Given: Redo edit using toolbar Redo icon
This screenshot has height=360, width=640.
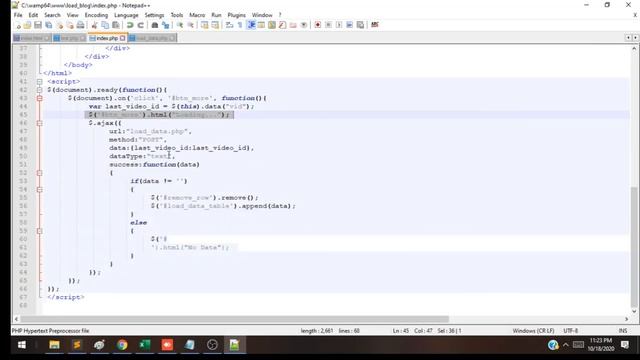Looking at the screenshot, I should [140, 25].
